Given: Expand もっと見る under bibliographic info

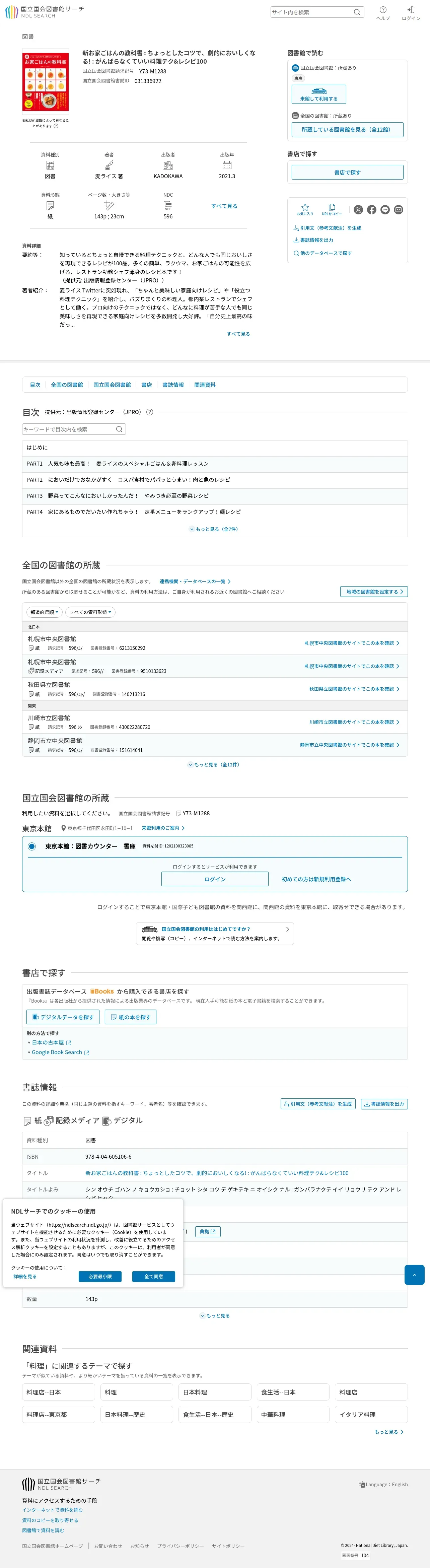Looking at the screenshot, I should tap(215, 1315).
